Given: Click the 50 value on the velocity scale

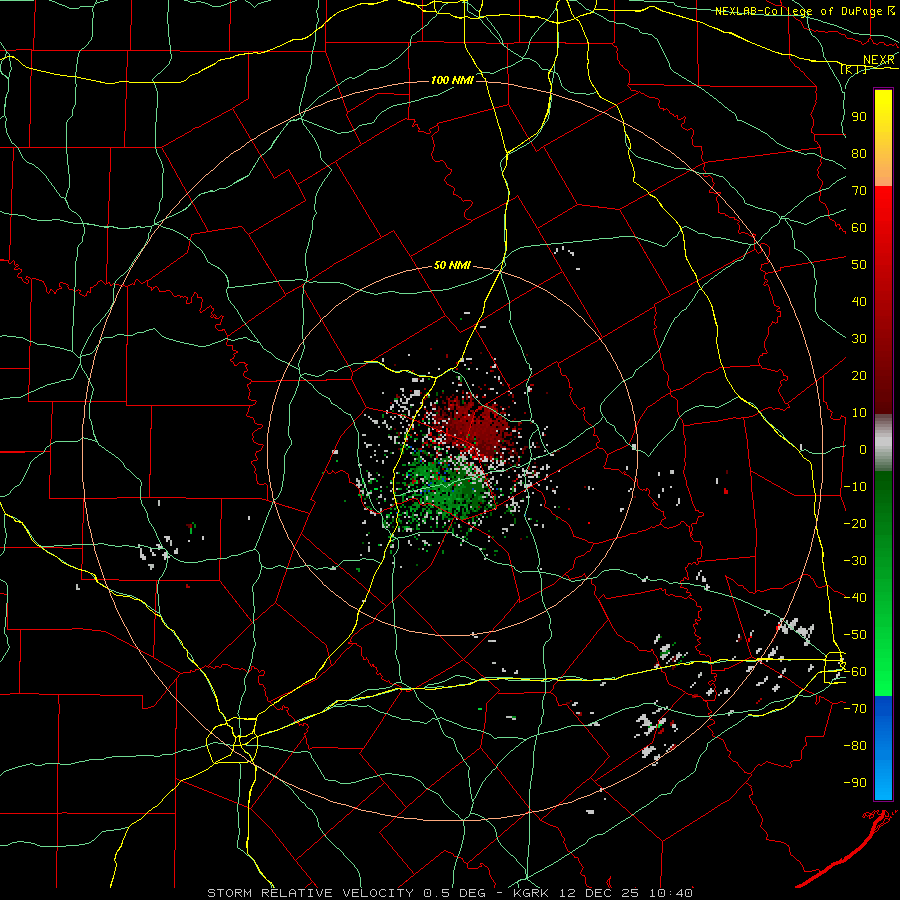Looking at the screenshot, I should (859, 265).
